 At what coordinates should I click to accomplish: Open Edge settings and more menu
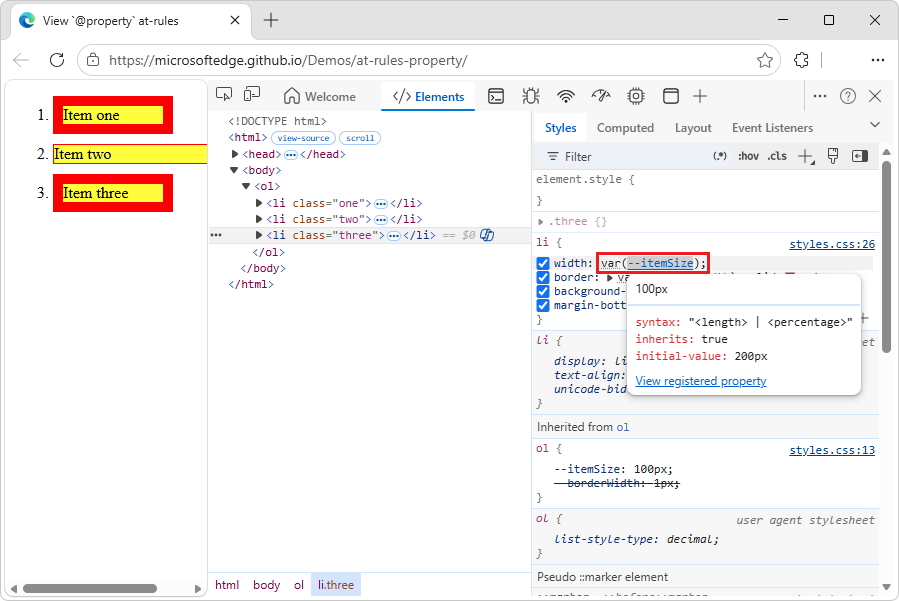(x=877, y=60)
